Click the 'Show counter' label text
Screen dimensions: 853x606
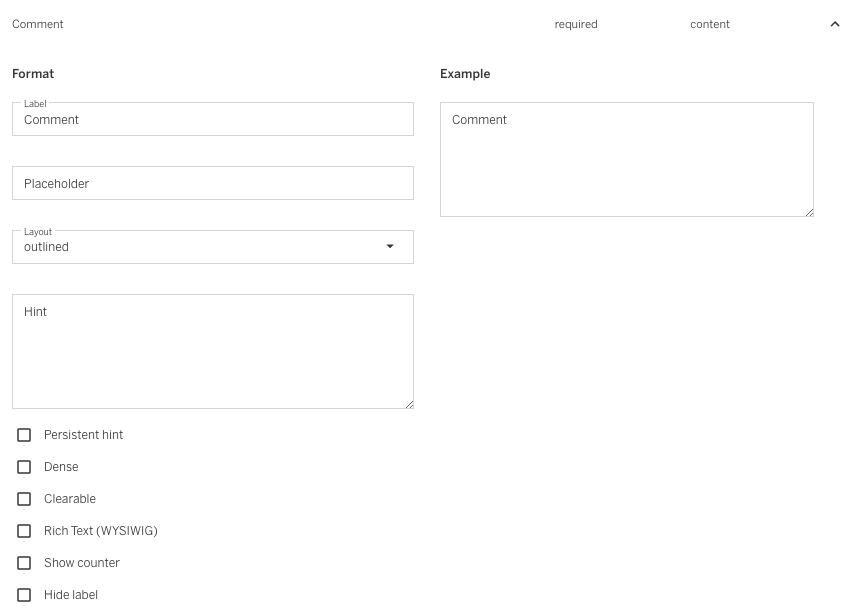coord(82,563)
